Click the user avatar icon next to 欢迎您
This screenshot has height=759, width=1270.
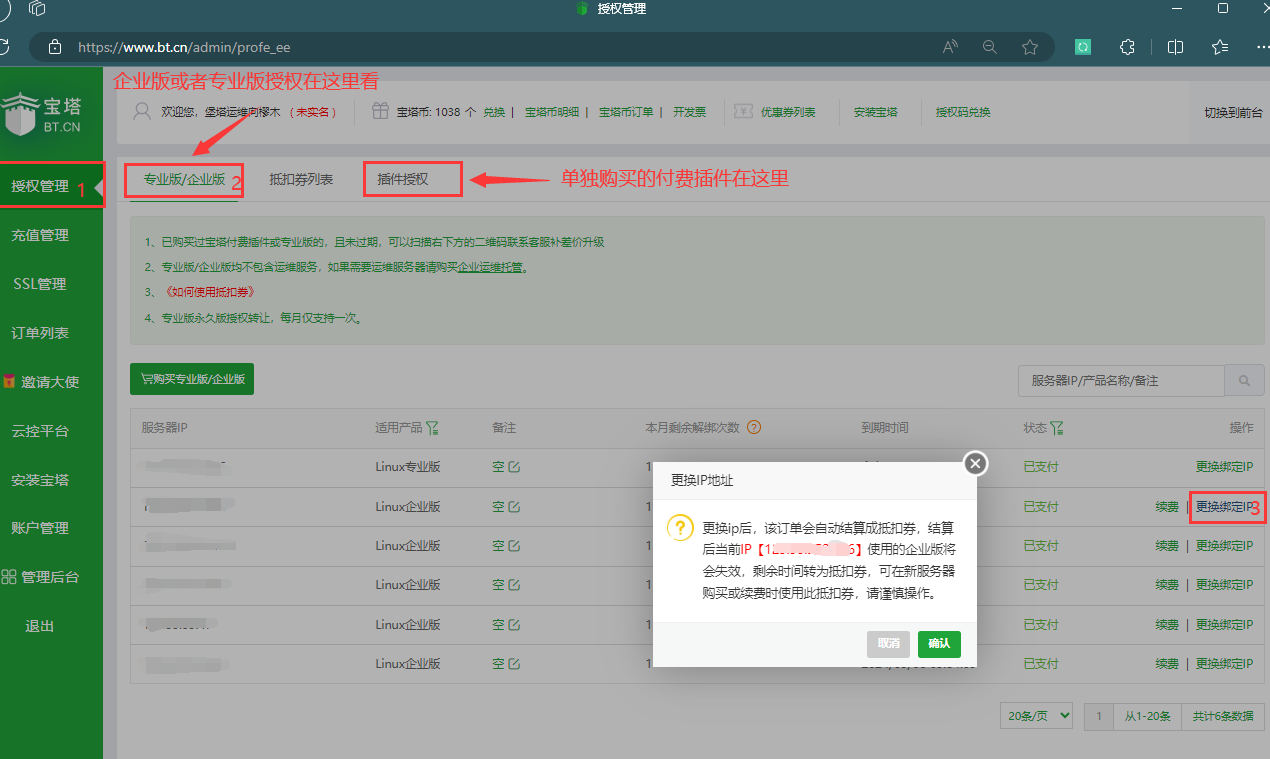click(143, 110)
